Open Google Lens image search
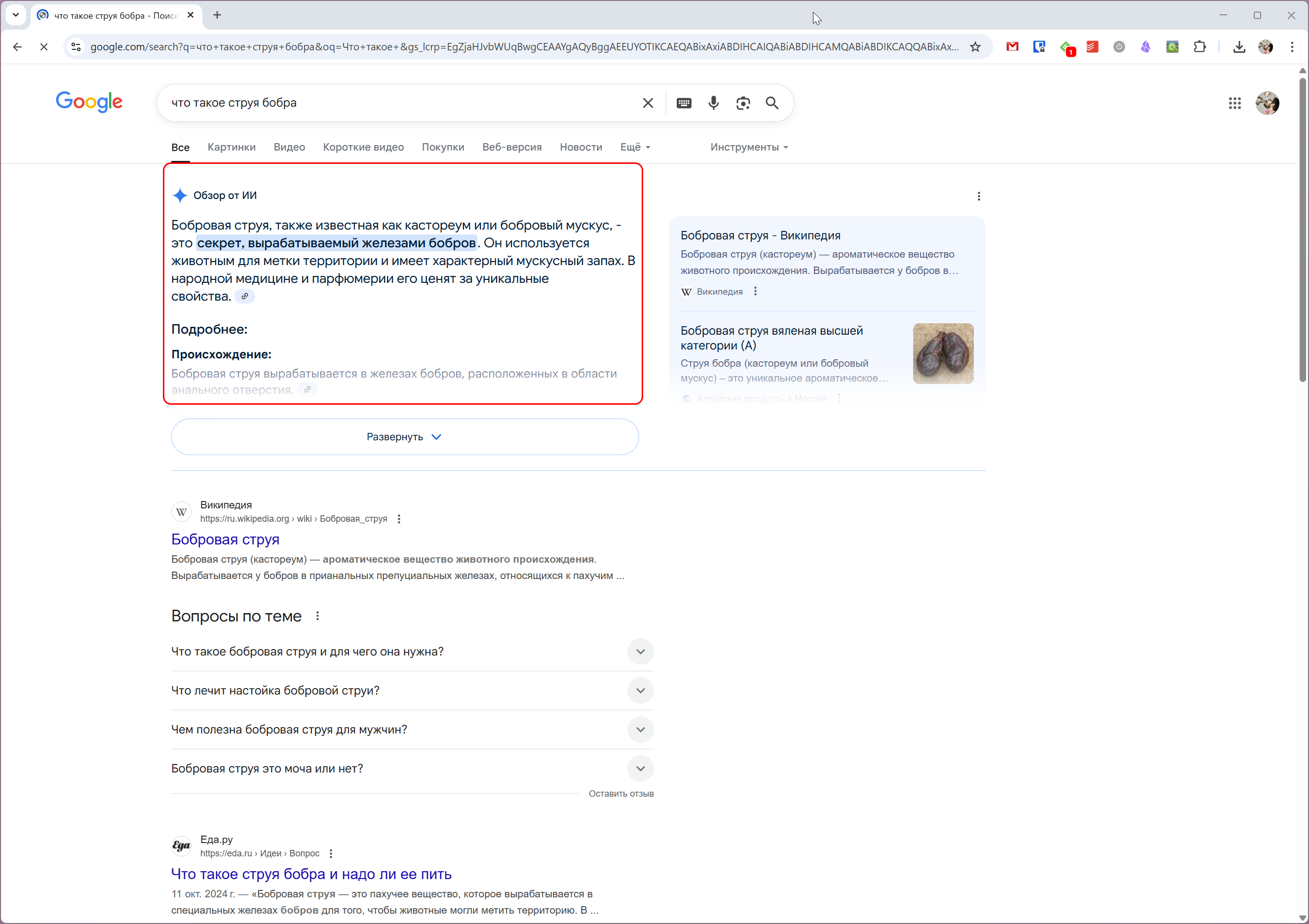The height and width of the screenshot is (924, 1309). tap(742, 103)
